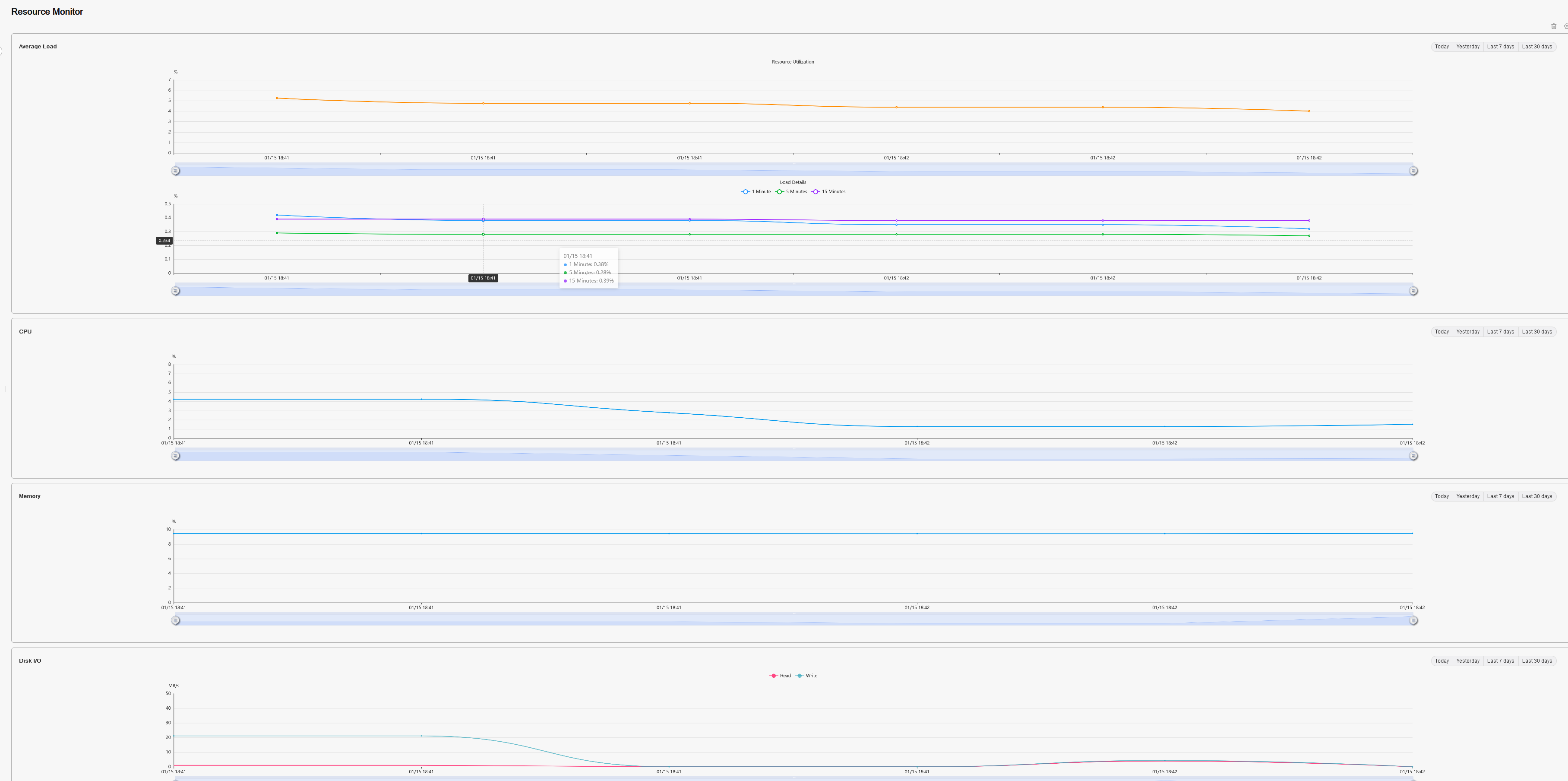Click right handle of Memory chart zoom slider
This screenshot has height=781, width=1568.
coord(1413,620)
